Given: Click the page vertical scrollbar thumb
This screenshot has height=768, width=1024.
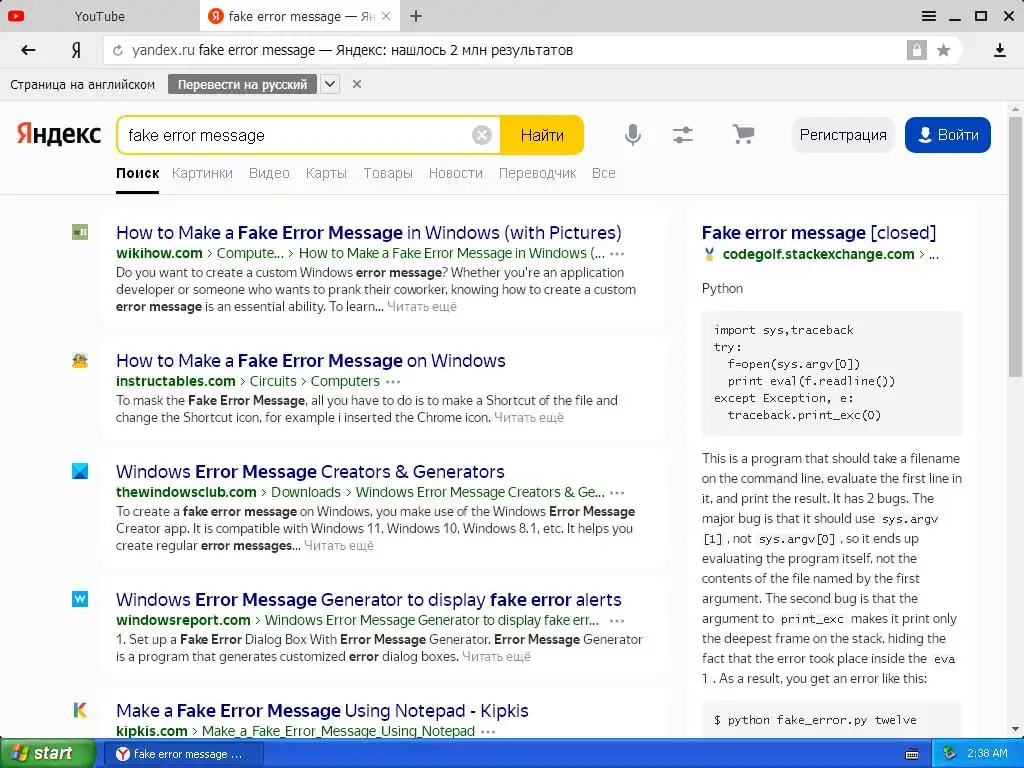Looking at the screenshot, I should [x=1014, y=247].
